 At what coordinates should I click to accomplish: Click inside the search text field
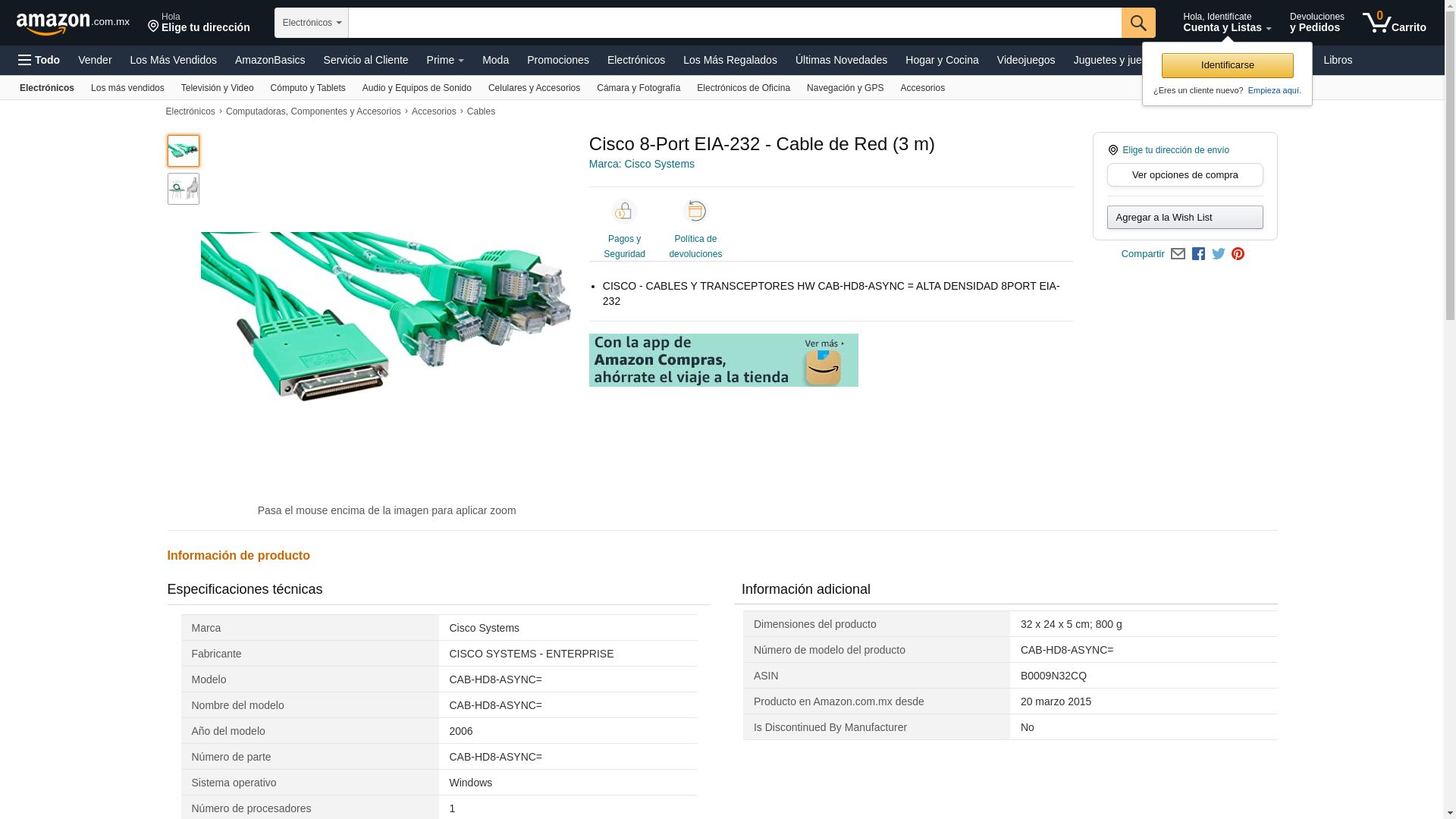pos(734,23)
